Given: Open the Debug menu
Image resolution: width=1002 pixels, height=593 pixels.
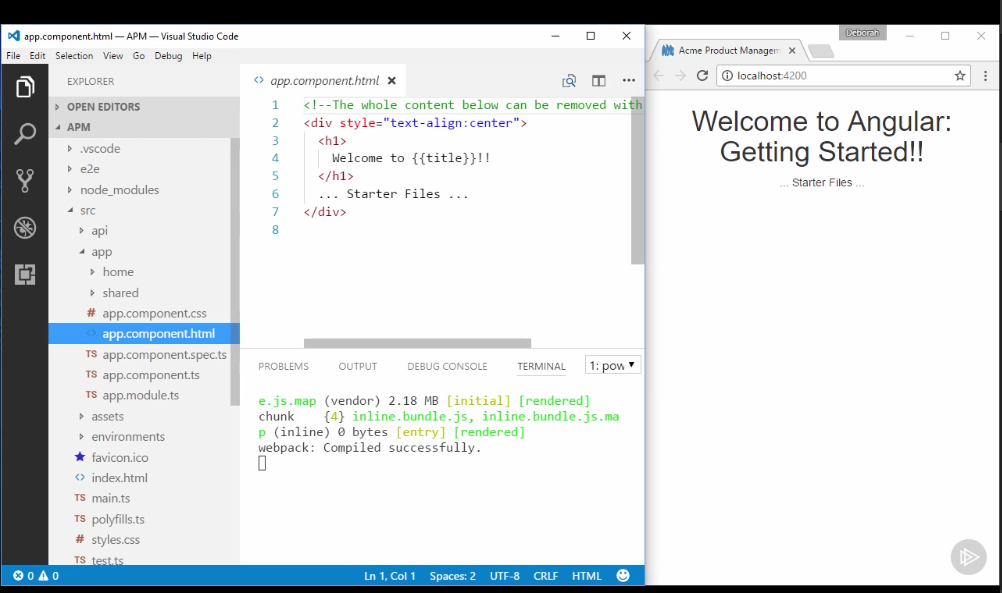Looking at the screenshot, I should 168,55.
